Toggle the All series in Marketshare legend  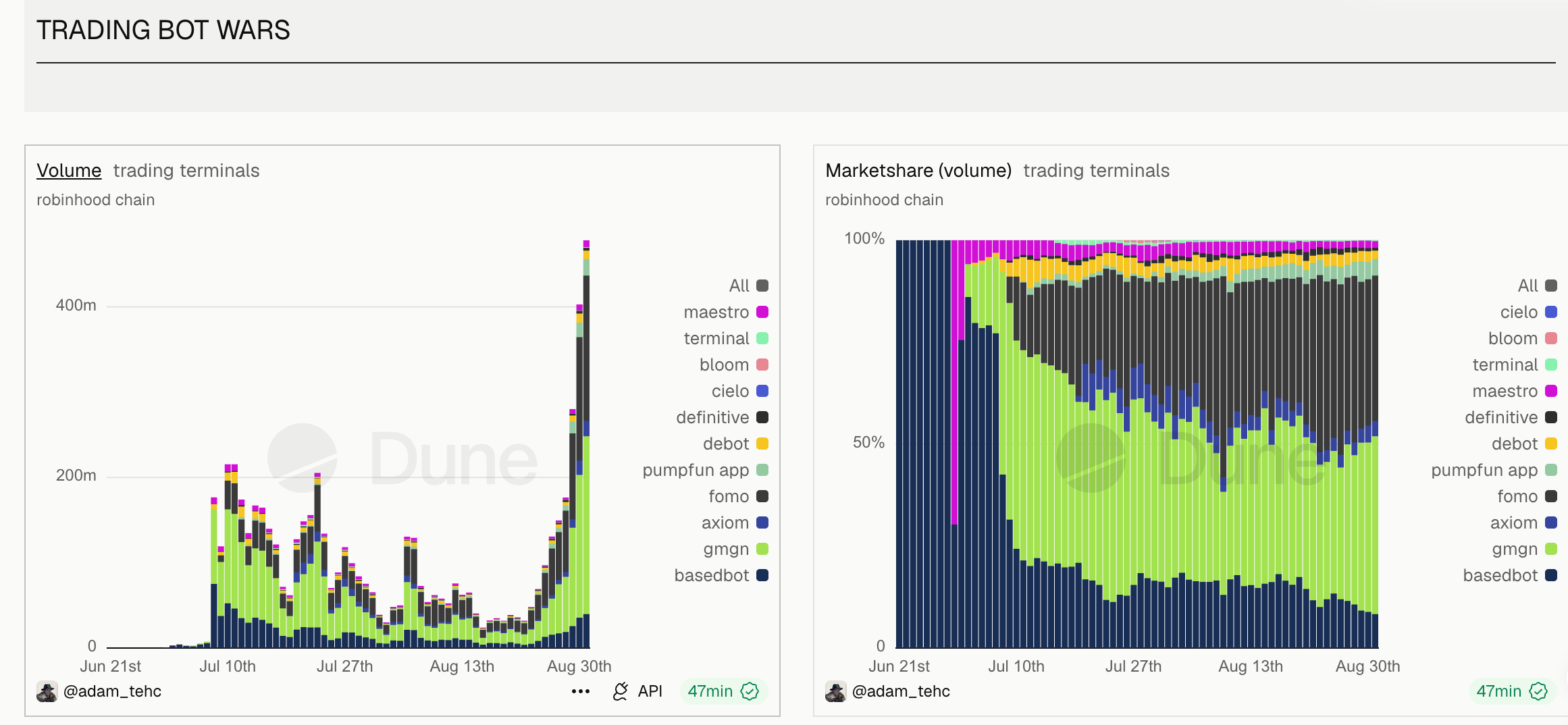click(1537, 286)
